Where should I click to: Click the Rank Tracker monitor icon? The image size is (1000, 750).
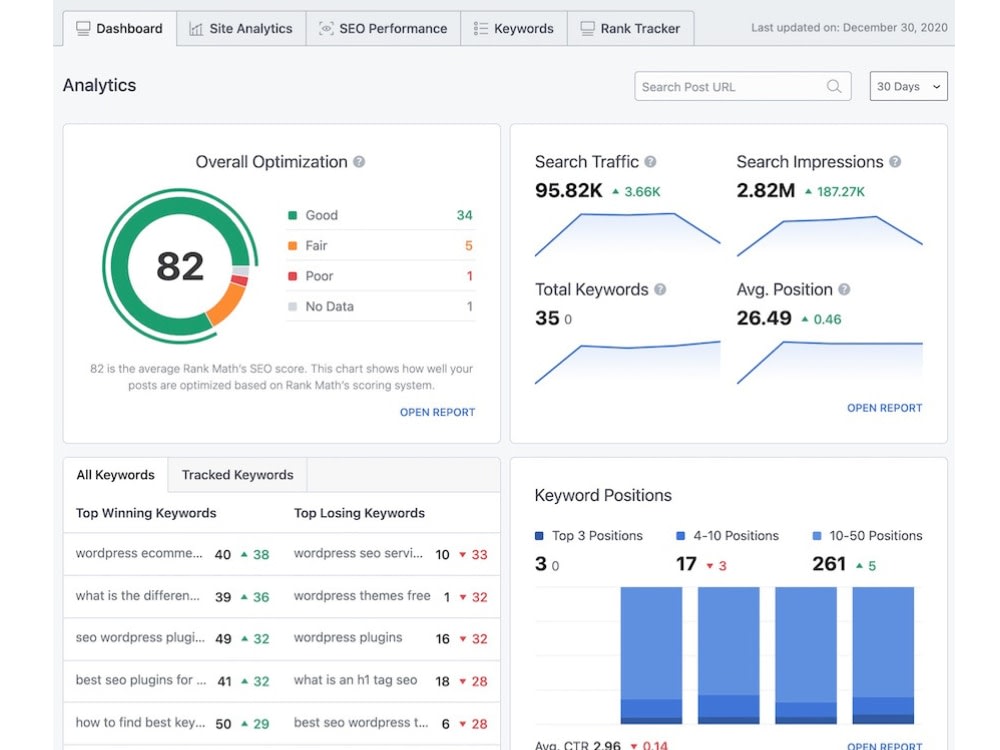click(x=587, y=29)
